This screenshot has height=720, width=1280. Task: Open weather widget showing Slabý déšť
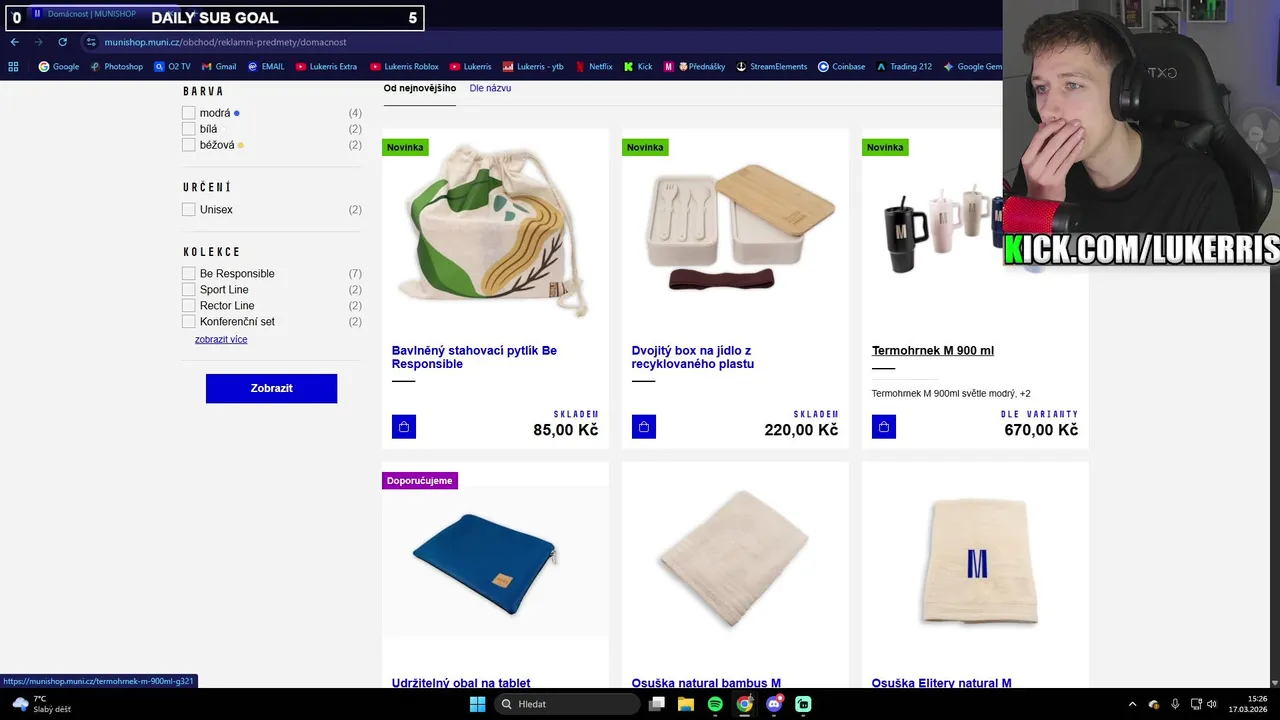click(x=40, y=704)
